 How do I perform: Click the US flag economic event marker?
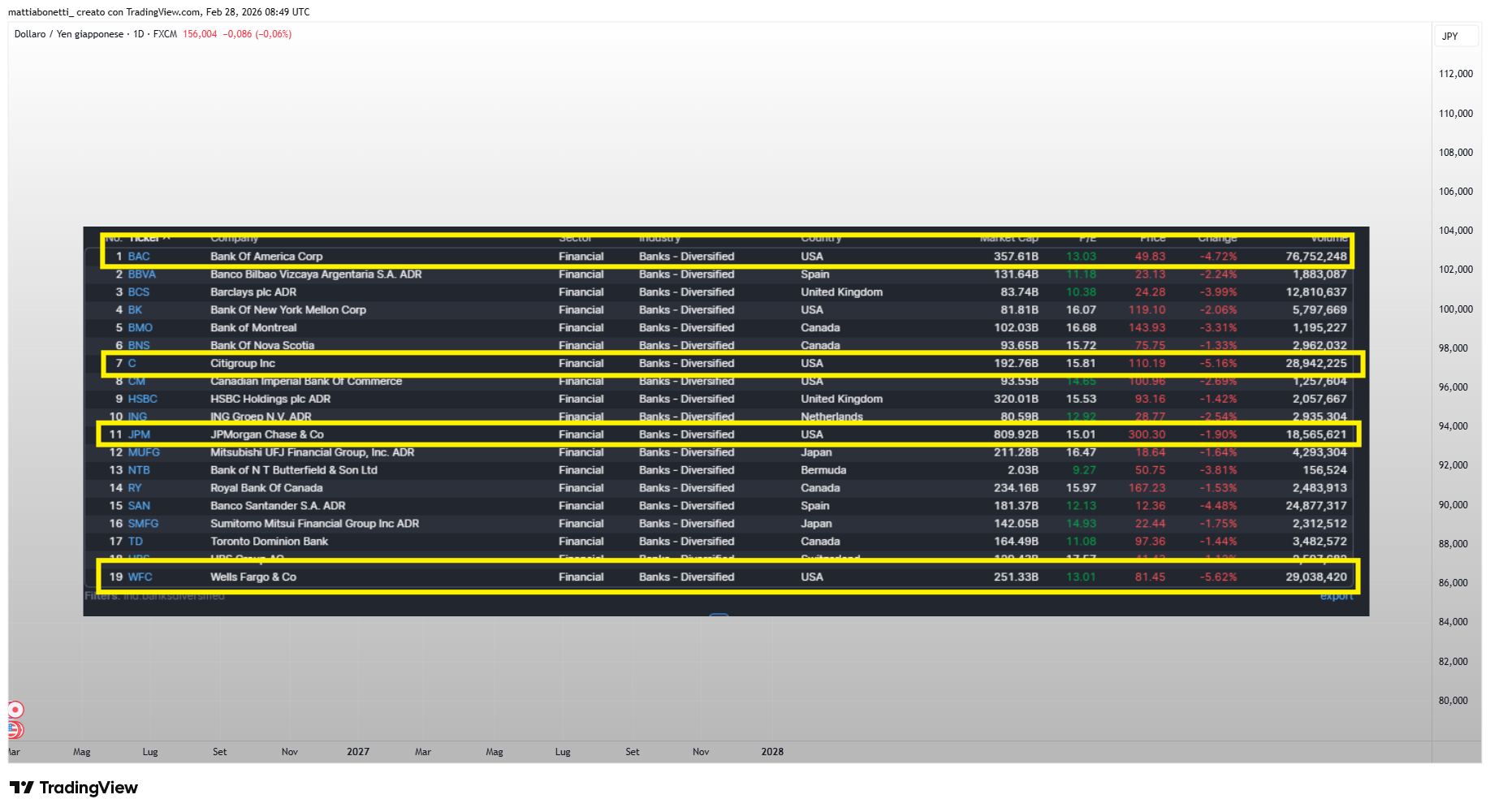tap(15, 730)
